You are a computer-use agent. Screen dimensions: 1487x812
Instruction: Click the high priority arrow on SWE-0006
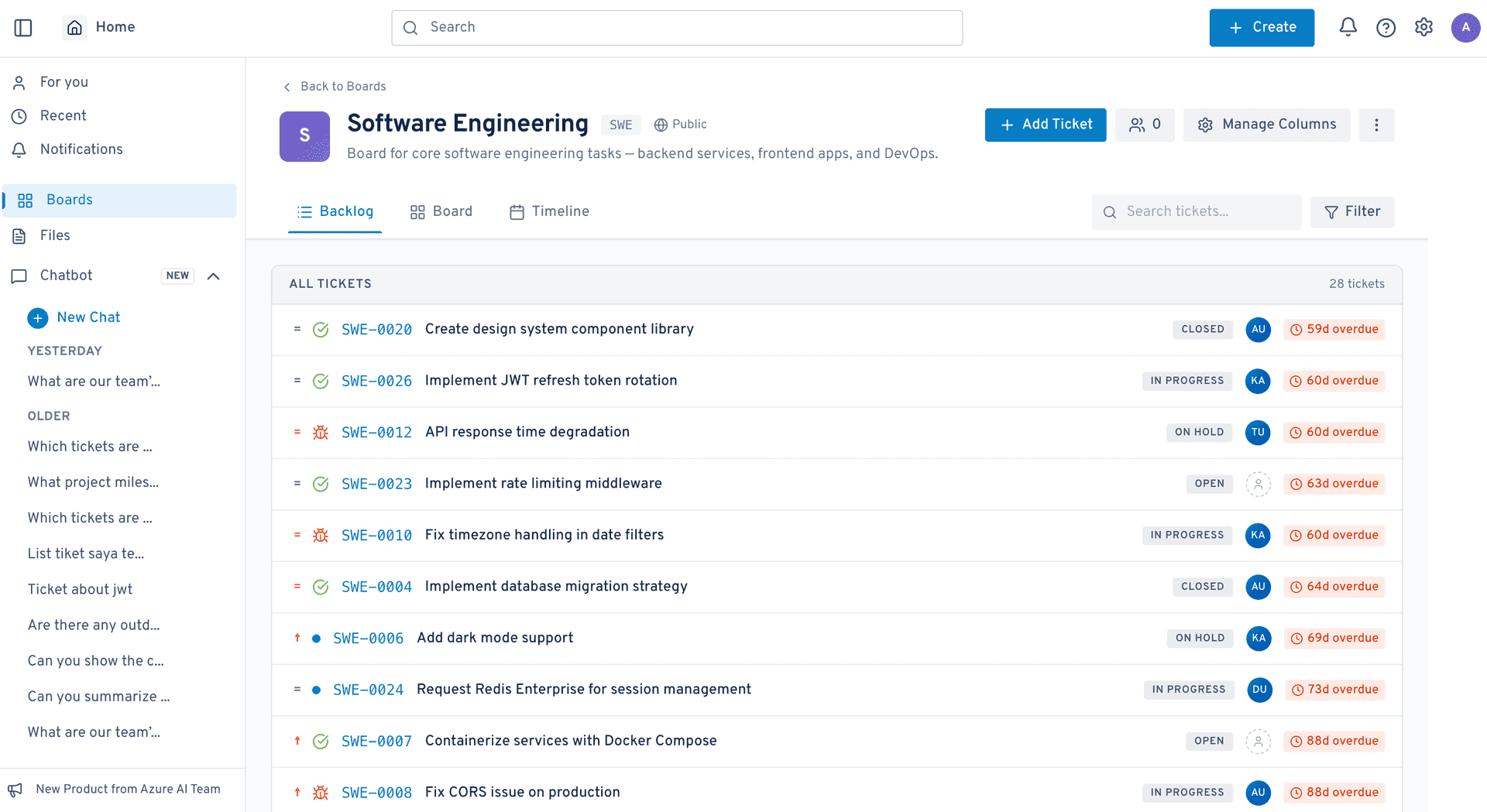tap(297, 638)
